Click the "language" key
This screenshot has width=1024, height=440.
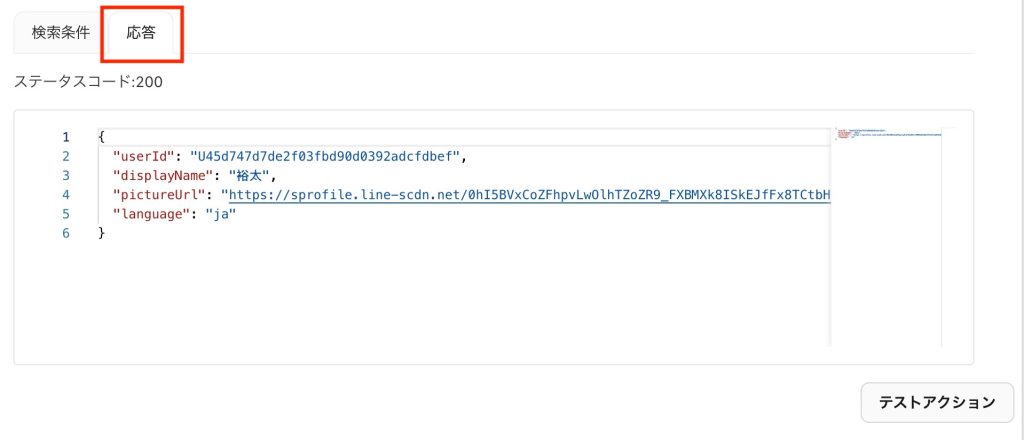[x=152, y=214]
